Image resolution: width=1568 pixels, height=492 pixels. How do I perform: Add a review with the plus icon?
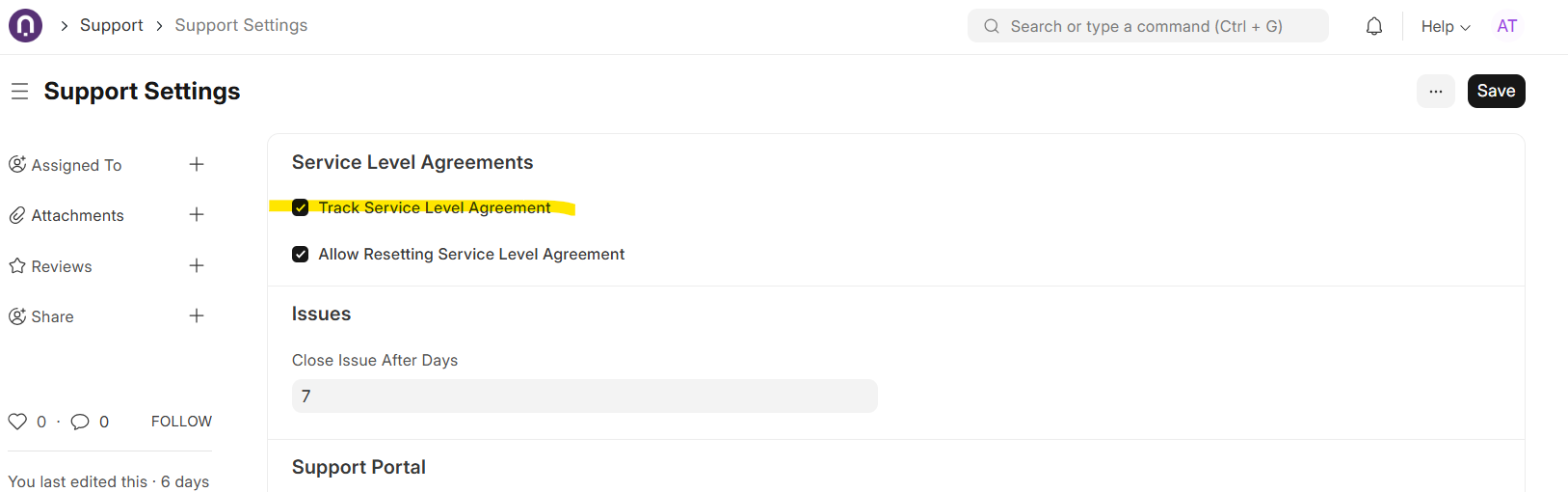tap(197, 265)
